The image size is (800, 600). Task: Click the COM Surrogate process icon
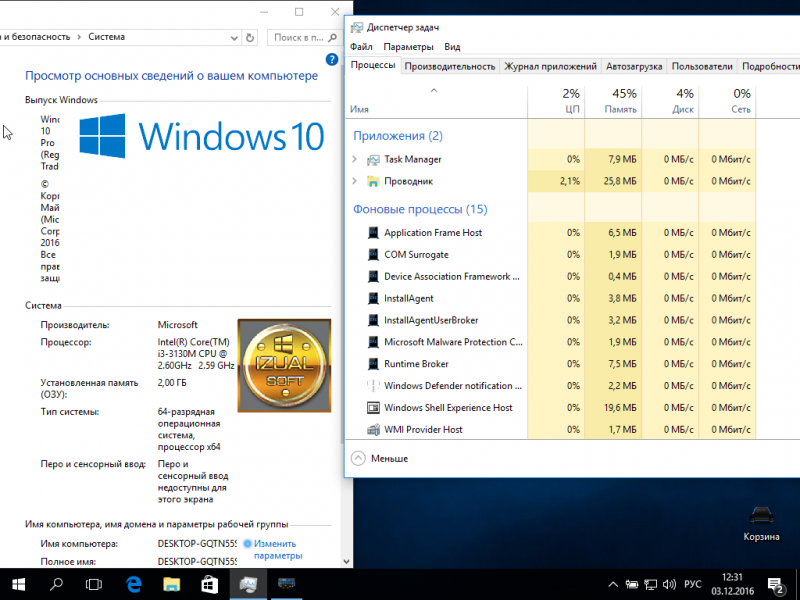373,255
